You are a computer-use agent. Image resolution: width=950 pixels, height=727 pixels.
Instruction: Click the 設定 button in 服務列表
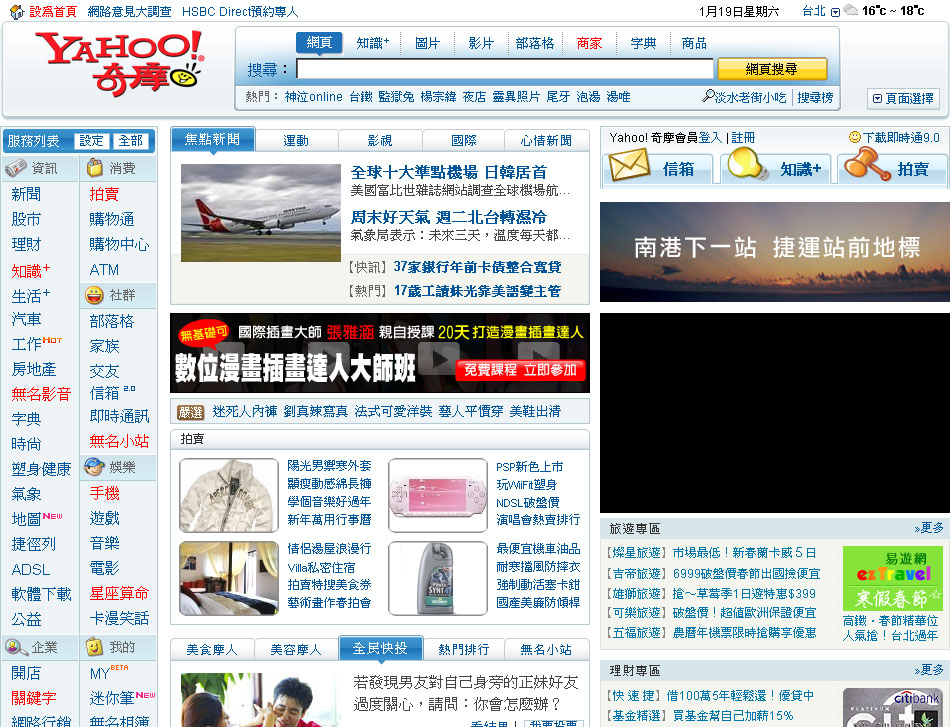tap(91, 141)
